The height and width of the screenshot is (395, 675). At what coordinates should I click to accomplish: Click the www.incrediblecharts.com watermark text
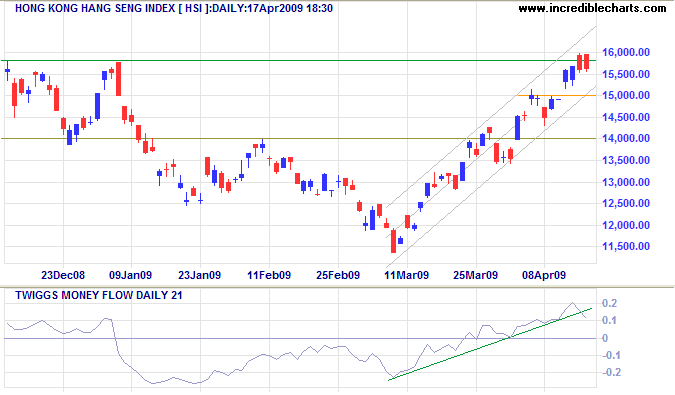click(592, 8)
